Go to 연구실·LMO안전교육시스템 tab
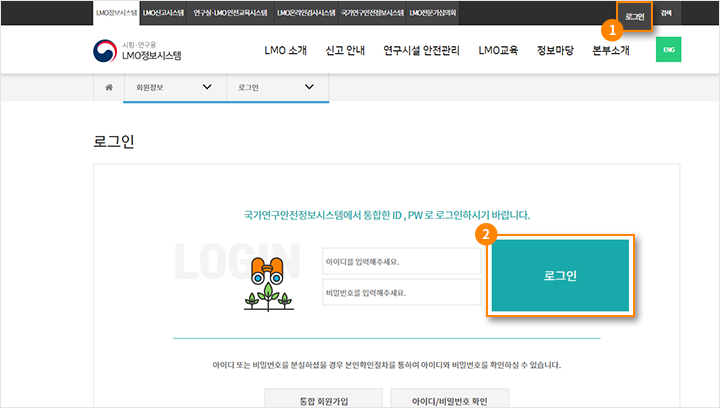Image resolution: width=720 pixels, height=408 pixels. pyautogui.click(x=231, y=13)
